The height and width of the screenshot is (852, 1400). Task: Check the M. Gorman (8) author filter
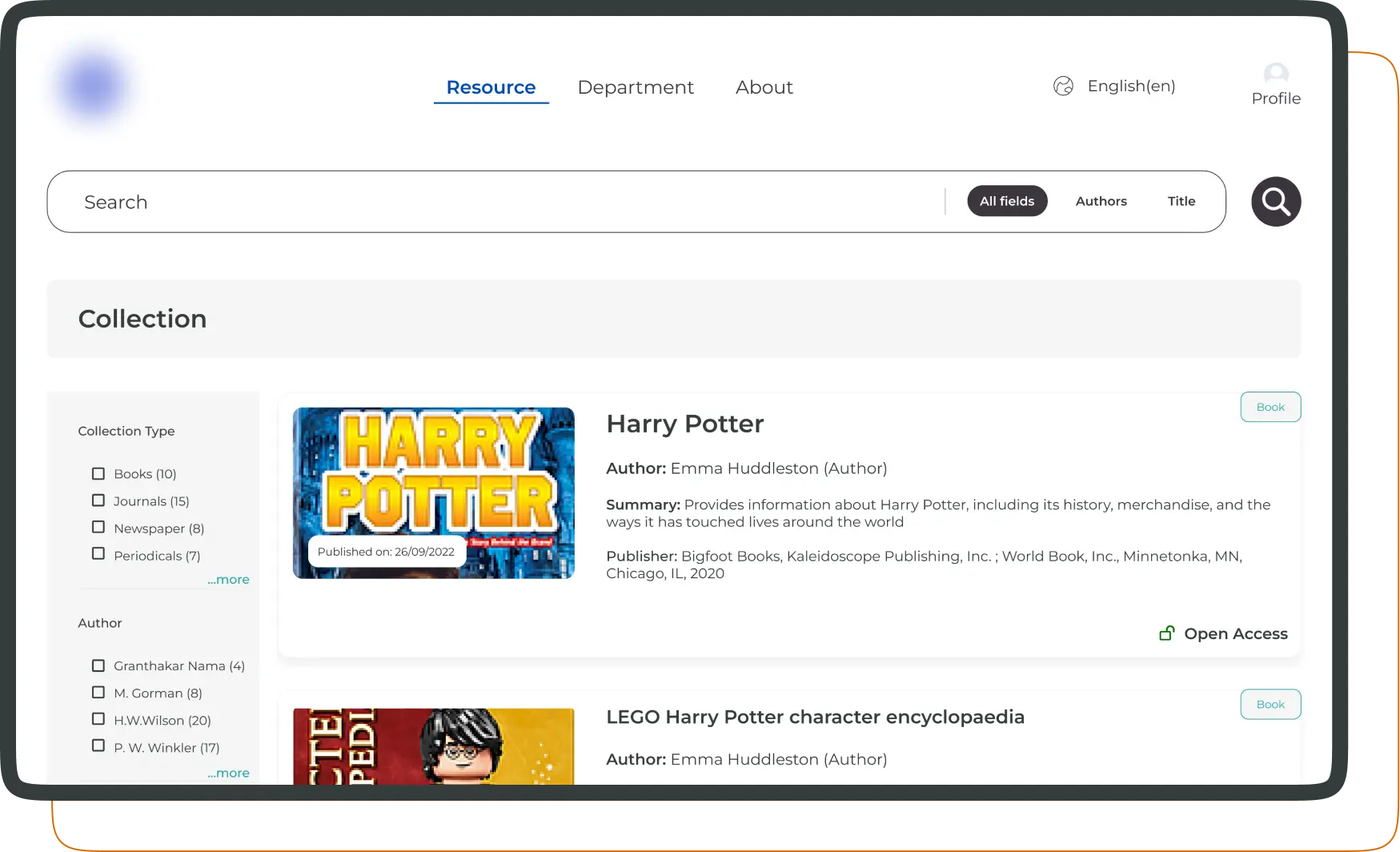tap(98, 692)
